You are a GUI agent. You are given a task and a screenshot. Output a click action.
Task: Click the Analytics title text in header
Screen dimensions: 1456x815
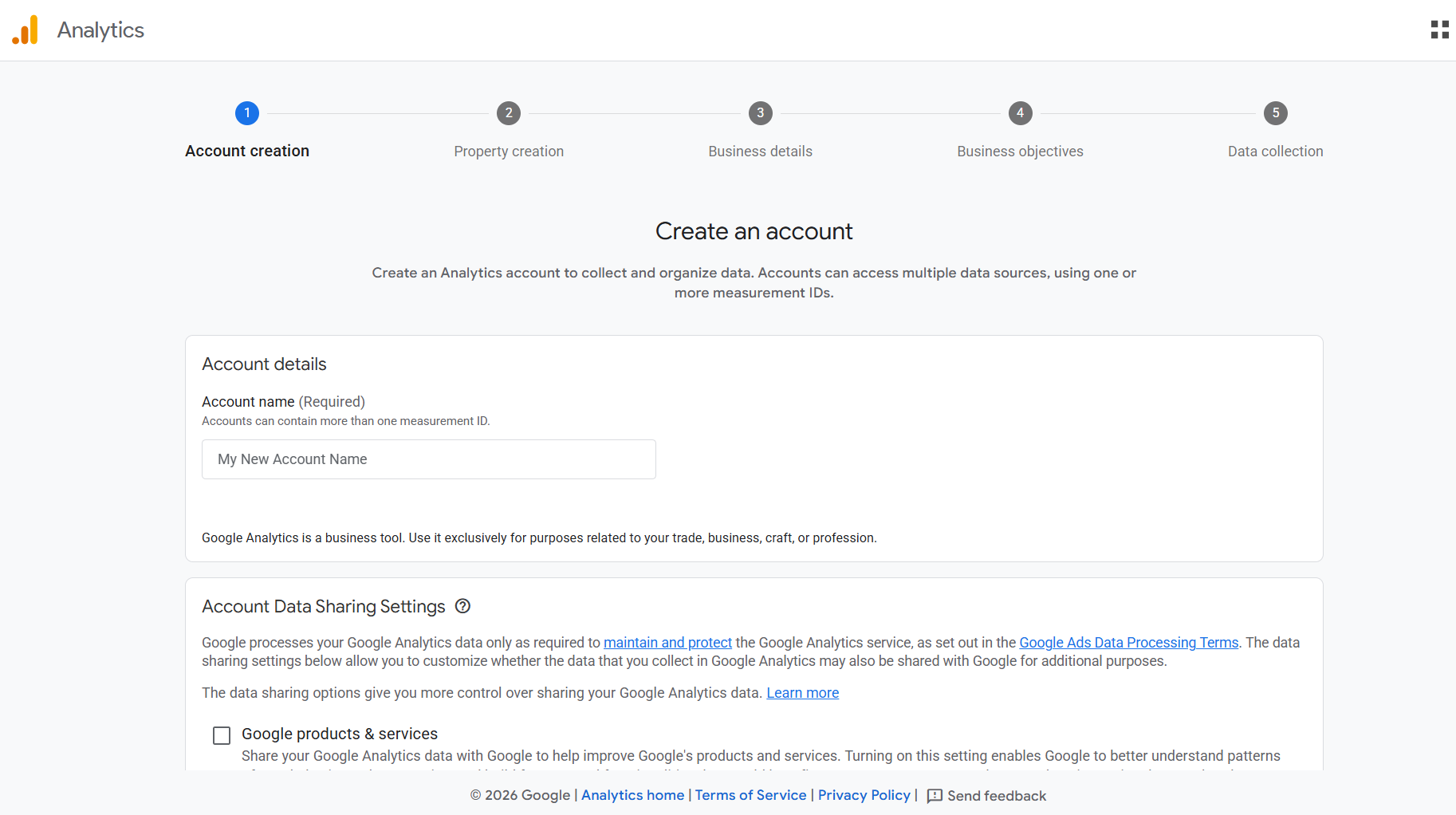click(x=100, y=30)
